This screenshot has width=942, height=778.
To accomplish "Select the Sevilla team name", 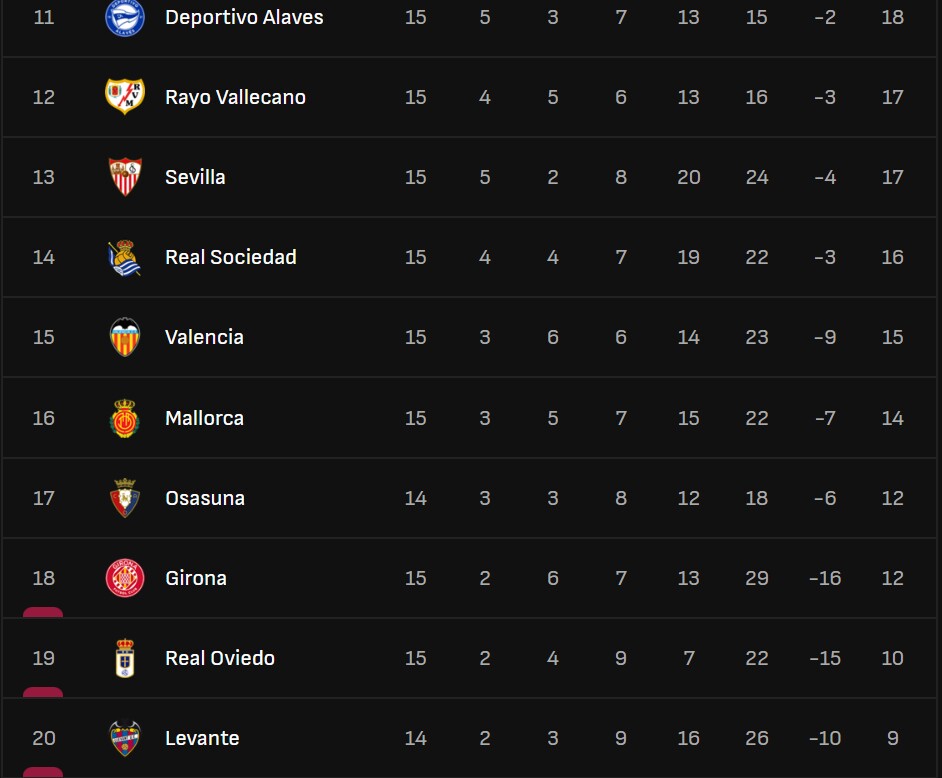I will tap(195, 177).
